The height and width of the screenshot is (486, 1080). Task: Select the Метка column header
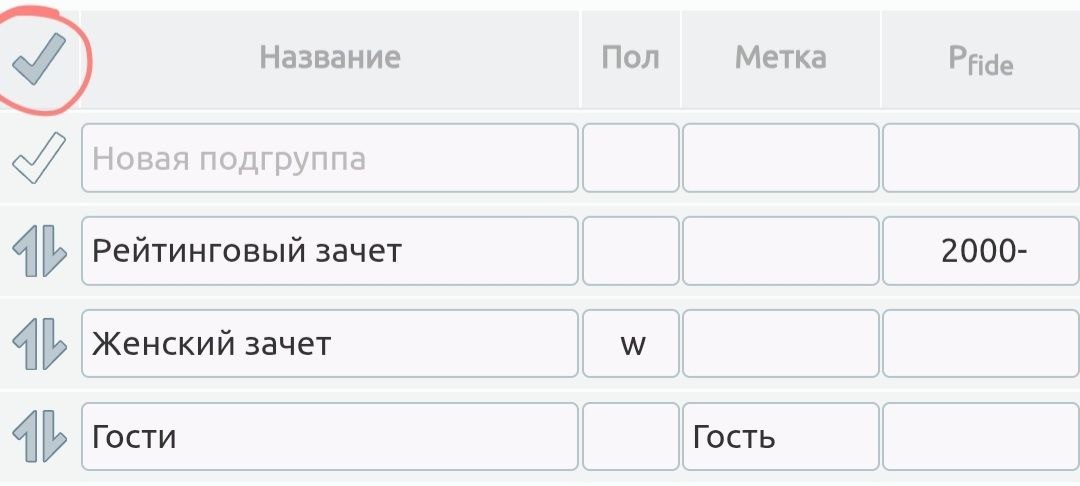780,58
